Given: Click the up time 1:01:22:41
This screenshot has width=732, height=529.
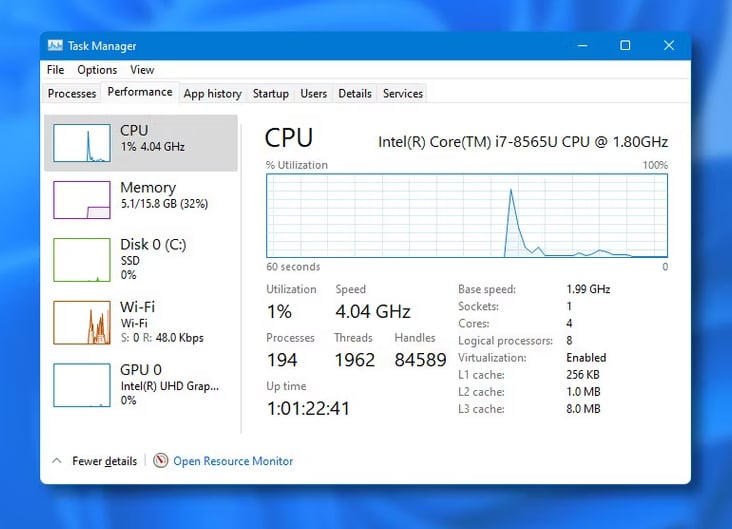Looking at the screenshot, I should (308, 409).
